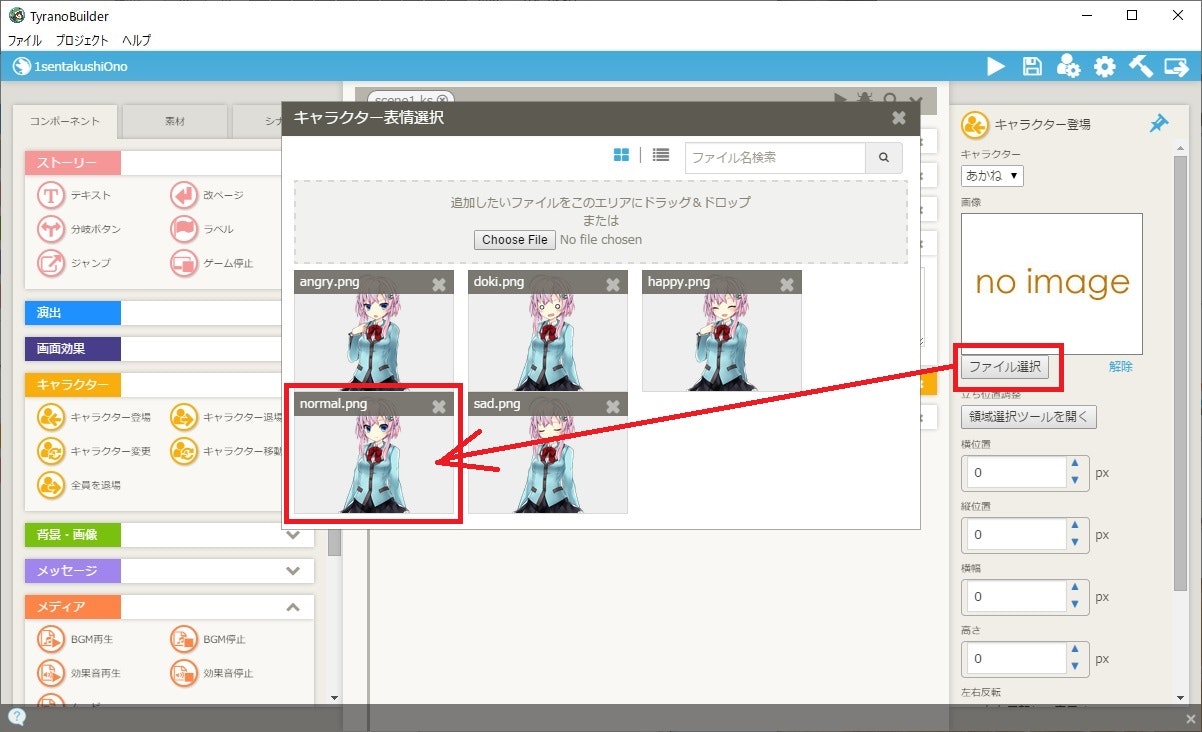Open project settings gear icon
The image size is (1202, 732).
point(1105,66)
